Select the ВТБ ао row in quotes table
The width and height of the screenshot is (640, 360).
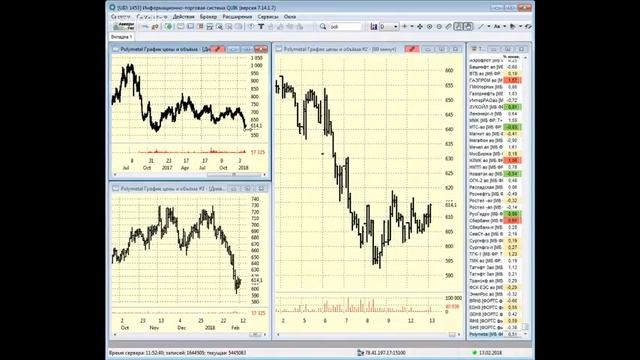pos(495,73)
